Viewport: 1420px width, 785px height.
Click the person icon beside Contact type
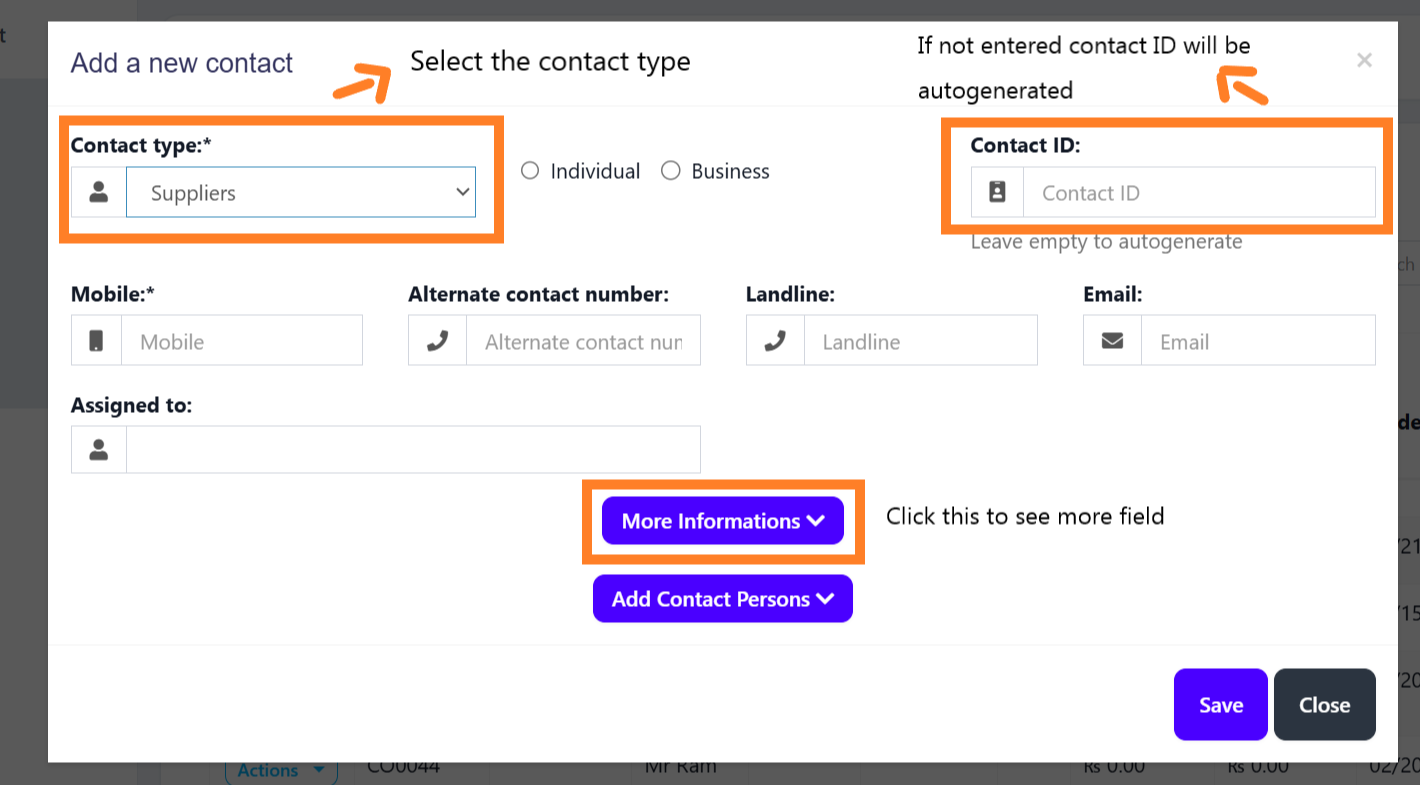pyautogui.click(x=98, y=193)
